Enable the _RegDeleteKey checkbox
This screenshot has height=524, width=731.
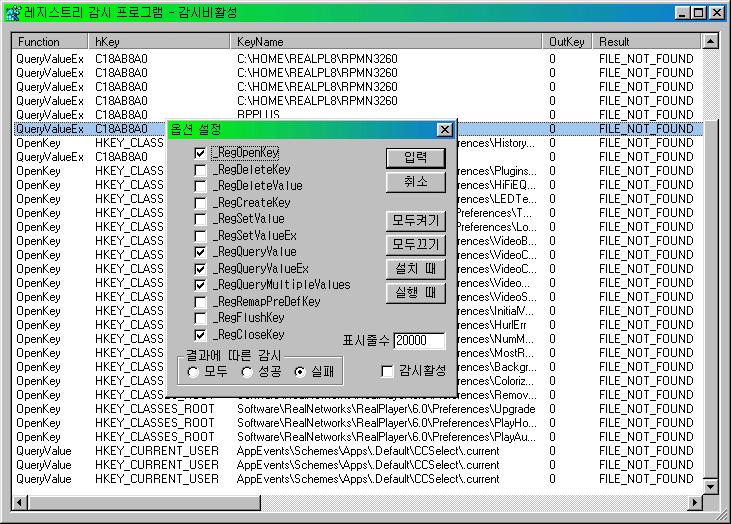click(201, 171)
